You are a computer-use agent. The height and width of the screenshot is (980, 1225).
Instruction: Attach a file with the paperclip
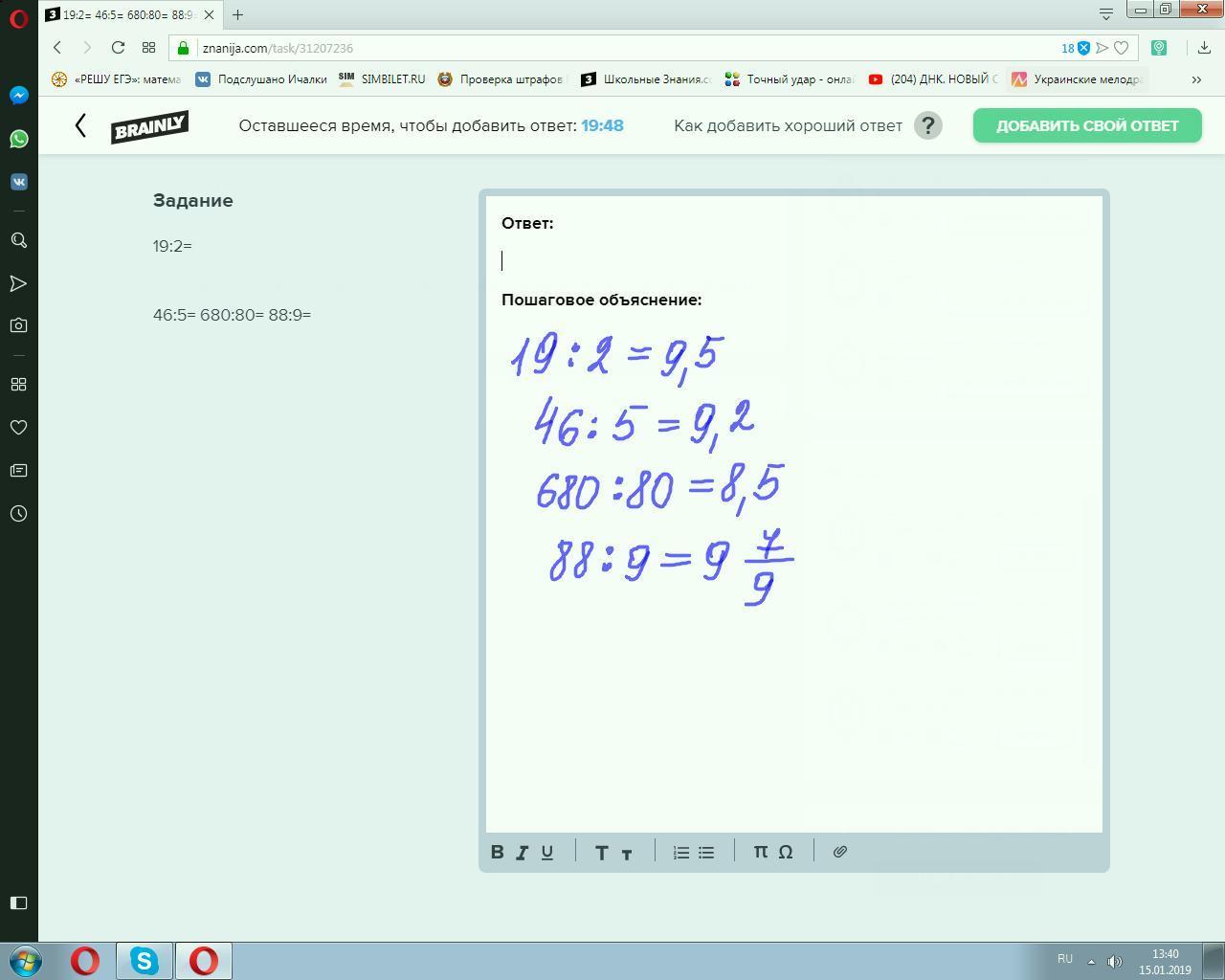point(840,852)
